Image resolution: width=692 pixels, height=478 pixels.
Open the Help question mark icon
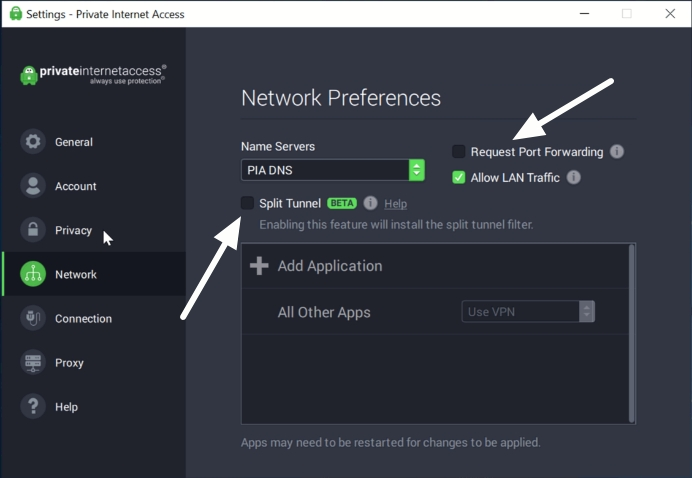coord(33,406)
